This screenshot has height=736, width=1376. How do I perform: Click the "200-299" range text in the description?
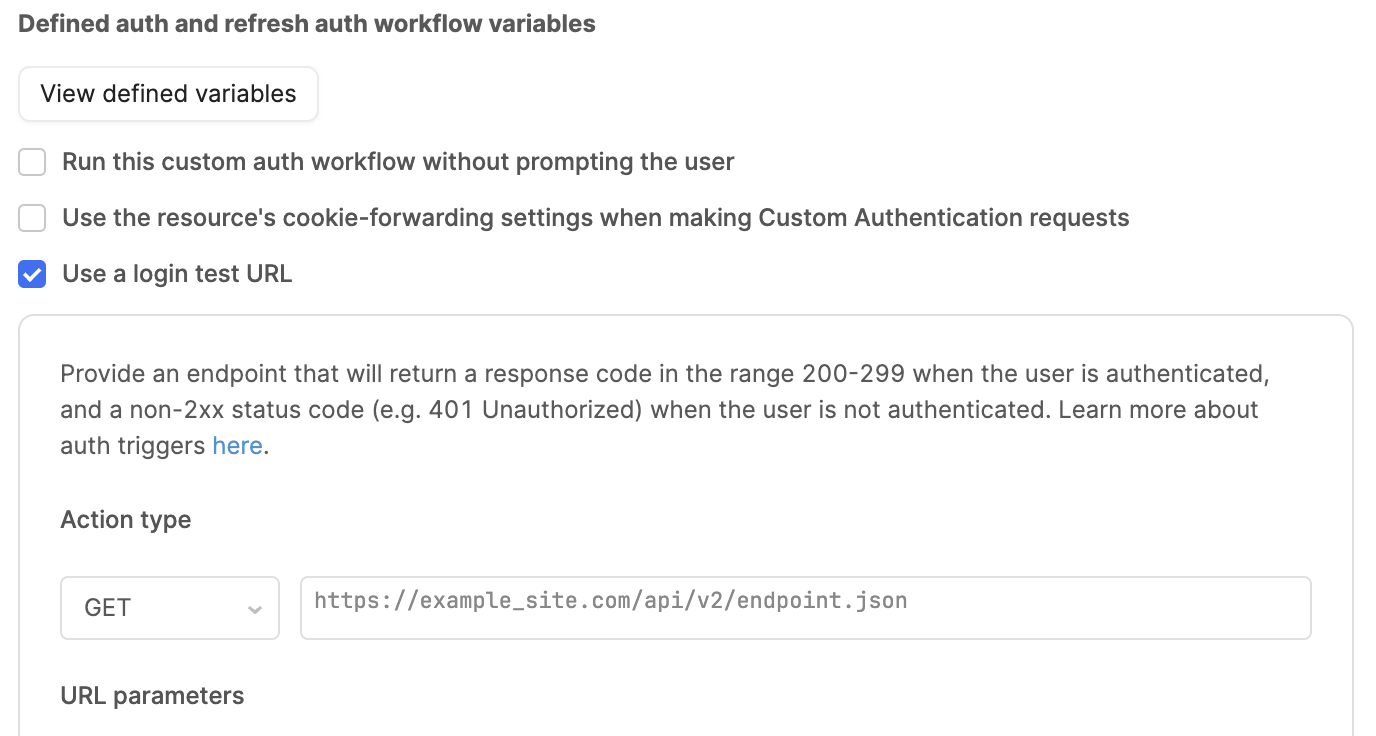tap(853, 374)
